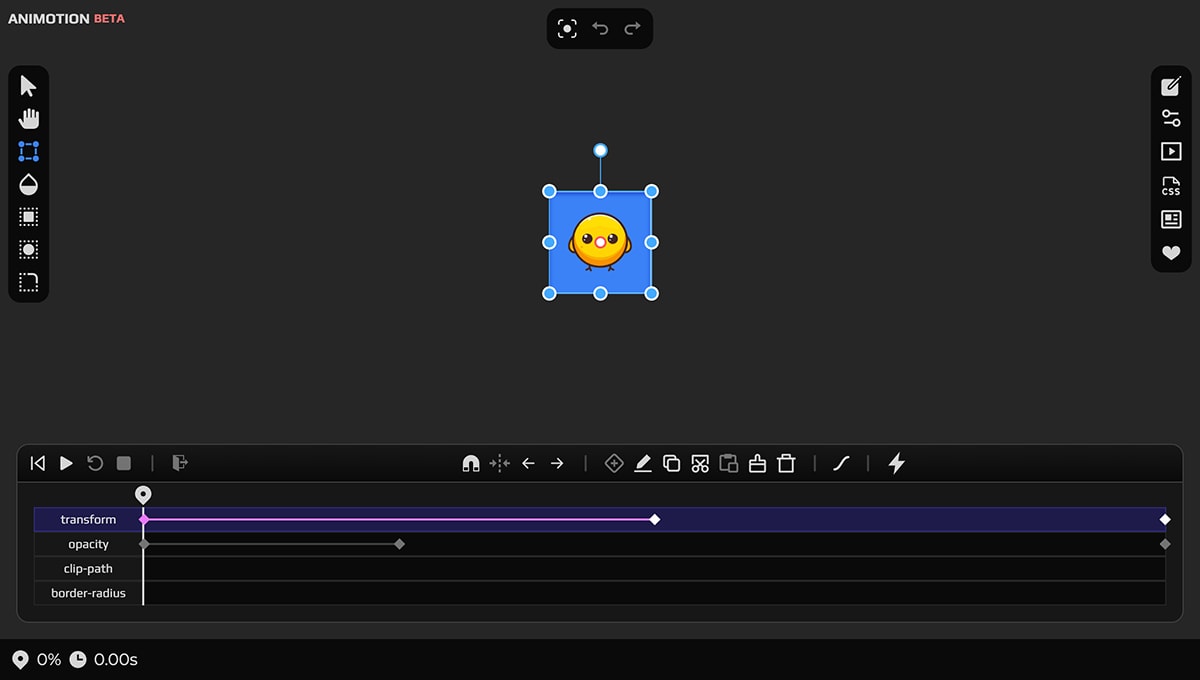Open the easing curve editor

[x=842, y=463]
